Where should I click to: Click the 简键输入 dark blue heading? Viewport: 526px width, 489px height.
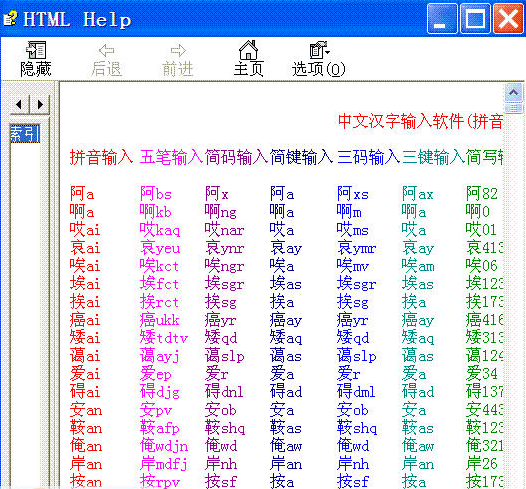pos(301,157)
